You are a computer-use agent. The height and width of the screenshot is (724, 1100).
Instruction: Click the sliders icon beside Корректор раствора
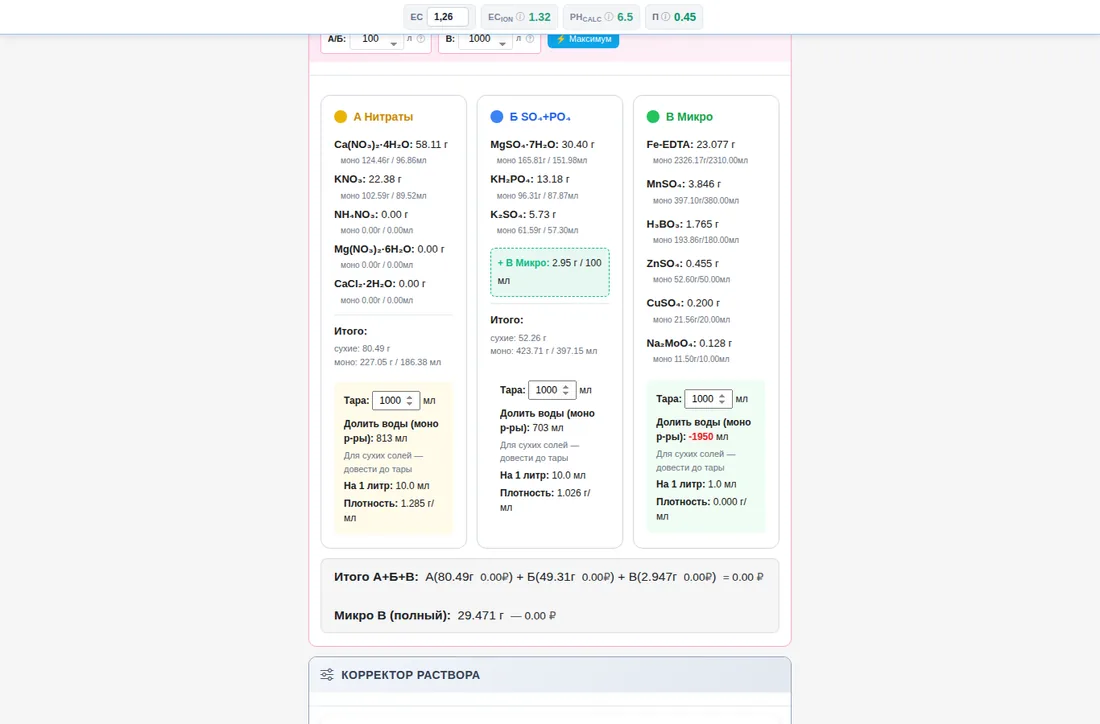click(327, 675)
